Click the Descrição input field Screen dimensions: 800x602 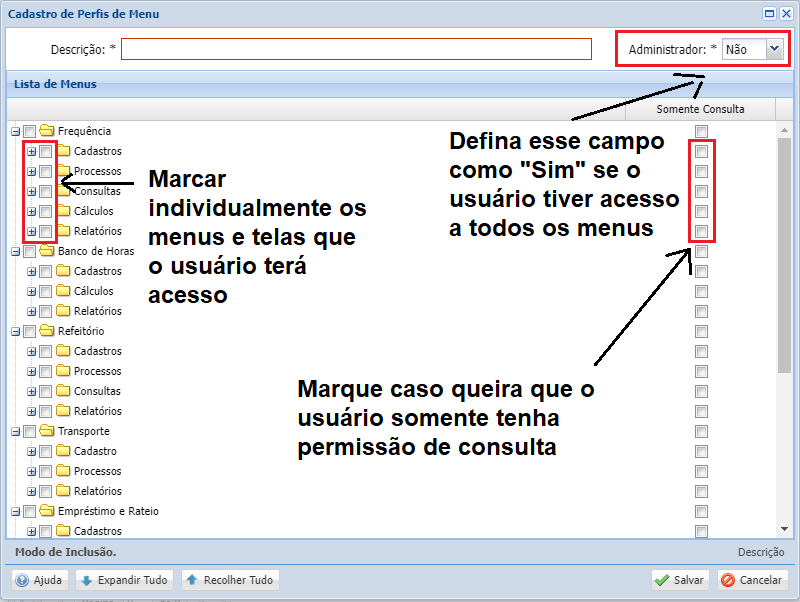[357, 47]
